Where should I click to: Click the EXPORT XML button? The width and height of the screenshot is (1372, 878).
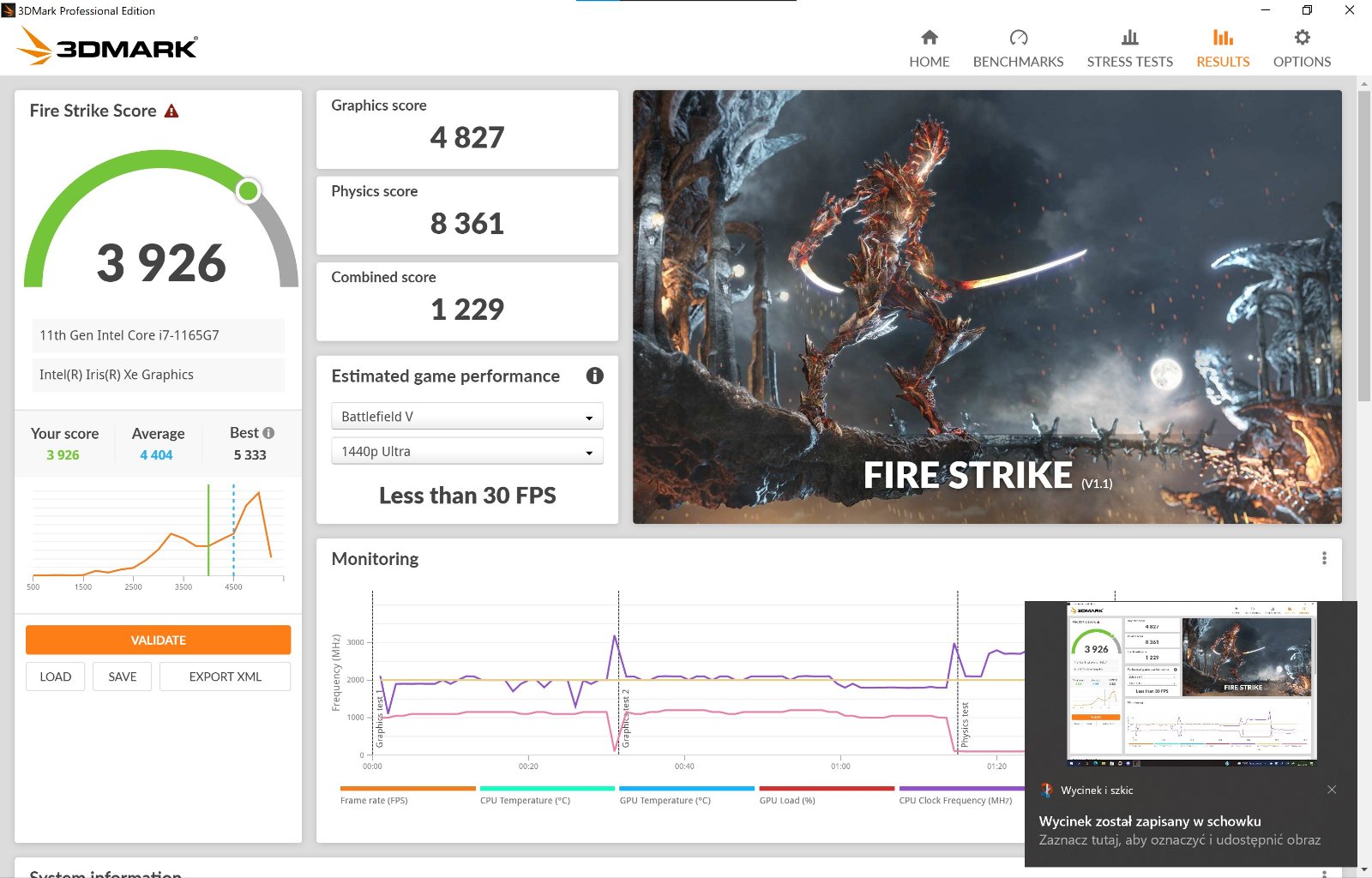(x=225, y=677)
